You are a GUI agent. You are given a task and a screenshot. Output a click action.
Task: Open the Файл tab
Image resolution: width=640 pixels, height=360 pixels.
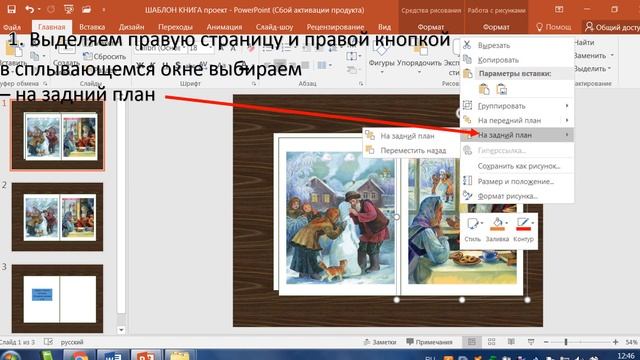coord(12,27)
